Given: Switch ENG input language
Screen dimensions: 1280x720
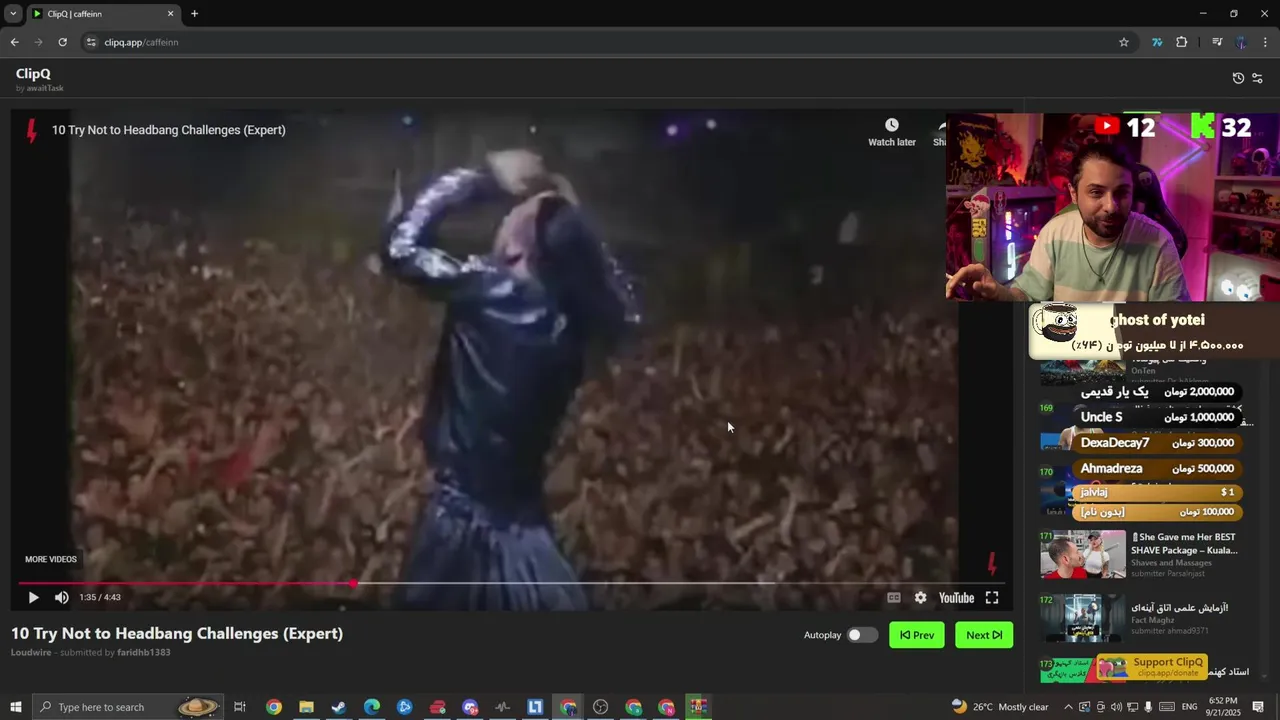Looking at the screenshot, I should tap(1189, 707).
